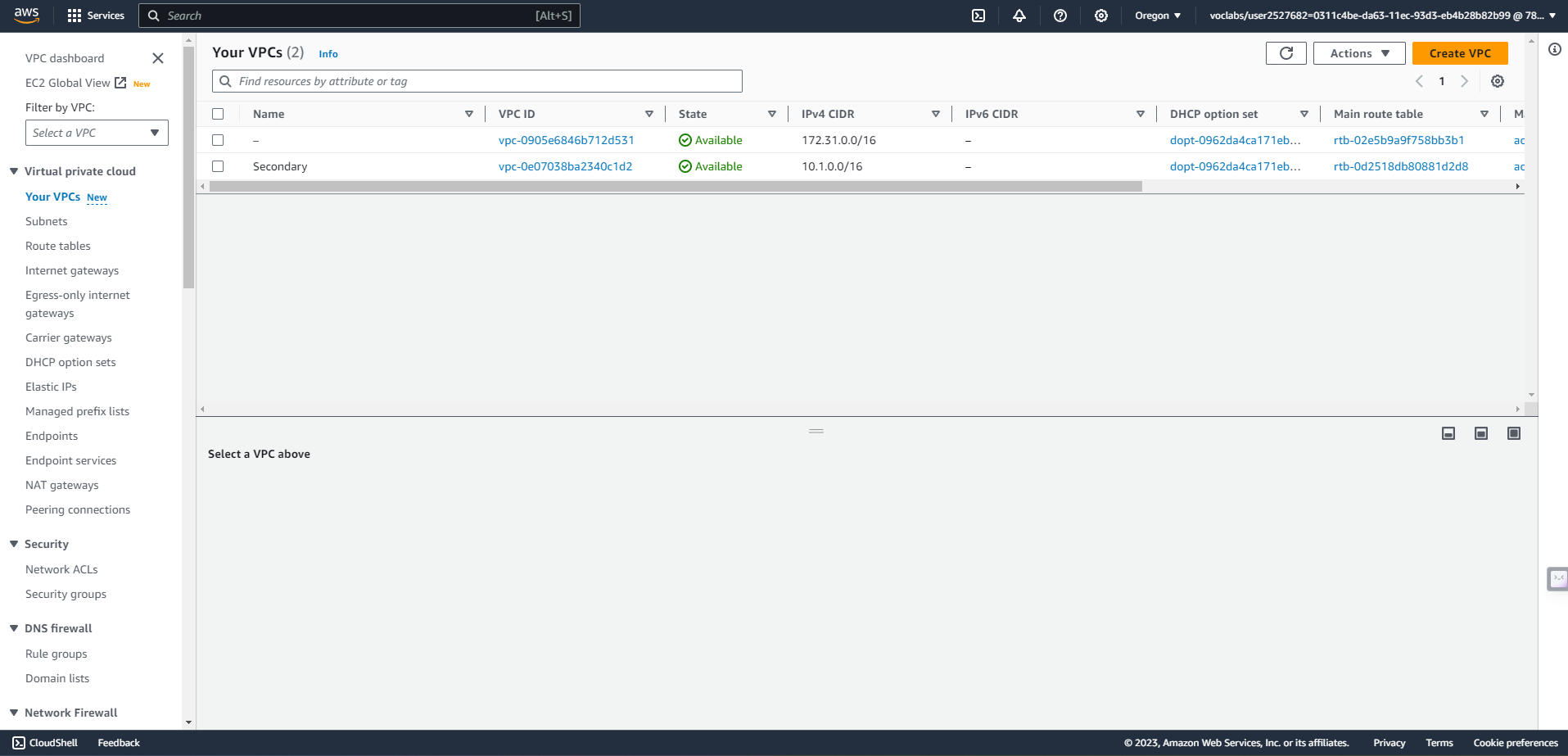
Task: Toggle the select-all VPCs checkbox
Action: point(218,114)
